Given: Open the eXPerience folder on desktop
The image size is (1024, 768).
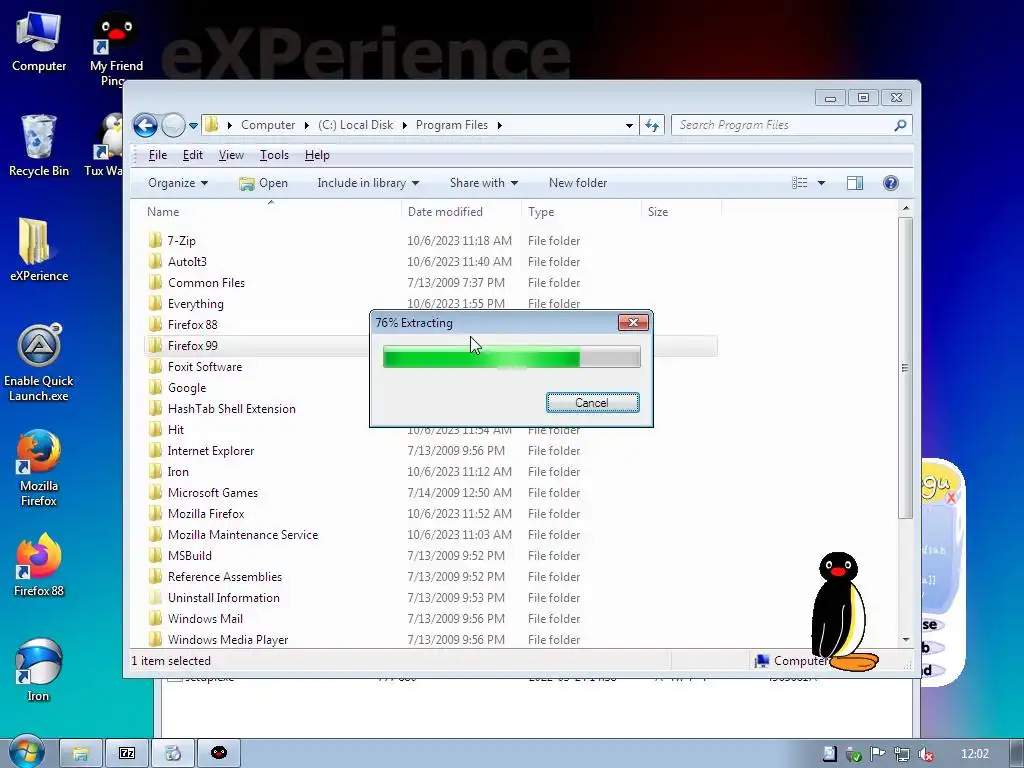Looking at the screenshot, I should (39, 249).
